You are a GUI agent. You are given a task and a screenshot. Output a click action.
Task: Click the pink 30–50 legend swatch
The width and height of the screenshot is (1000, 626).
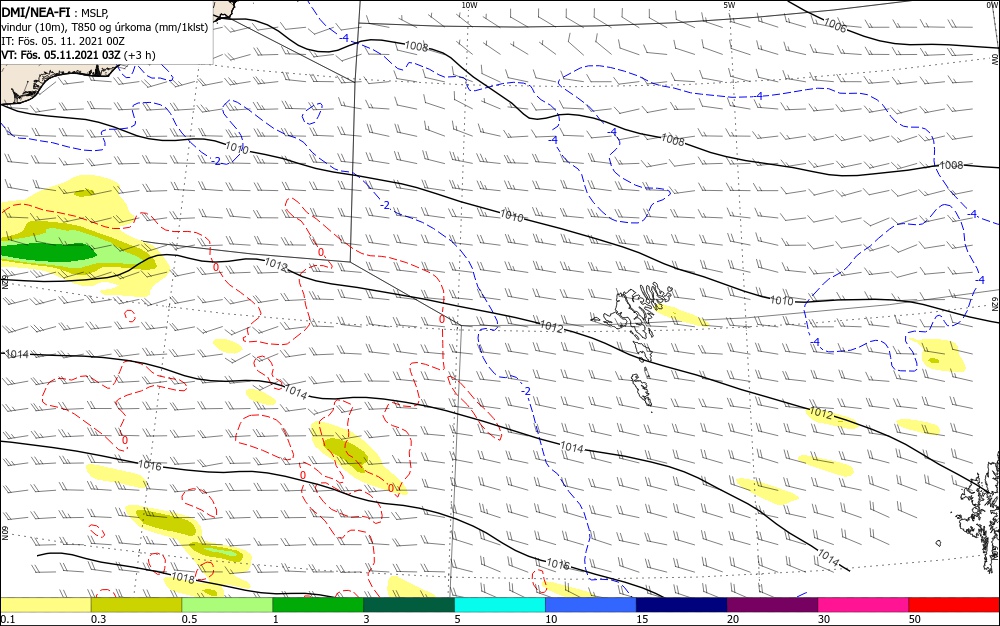pos(863,605)
